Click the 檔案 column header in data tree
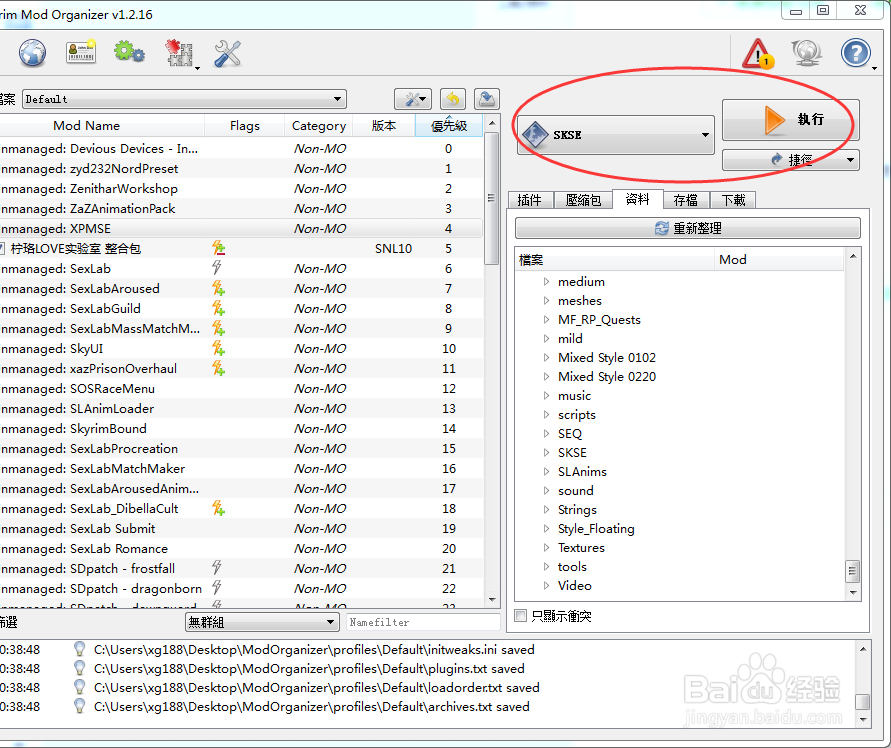This screenshot has height=748, width=891. point(615,260)
